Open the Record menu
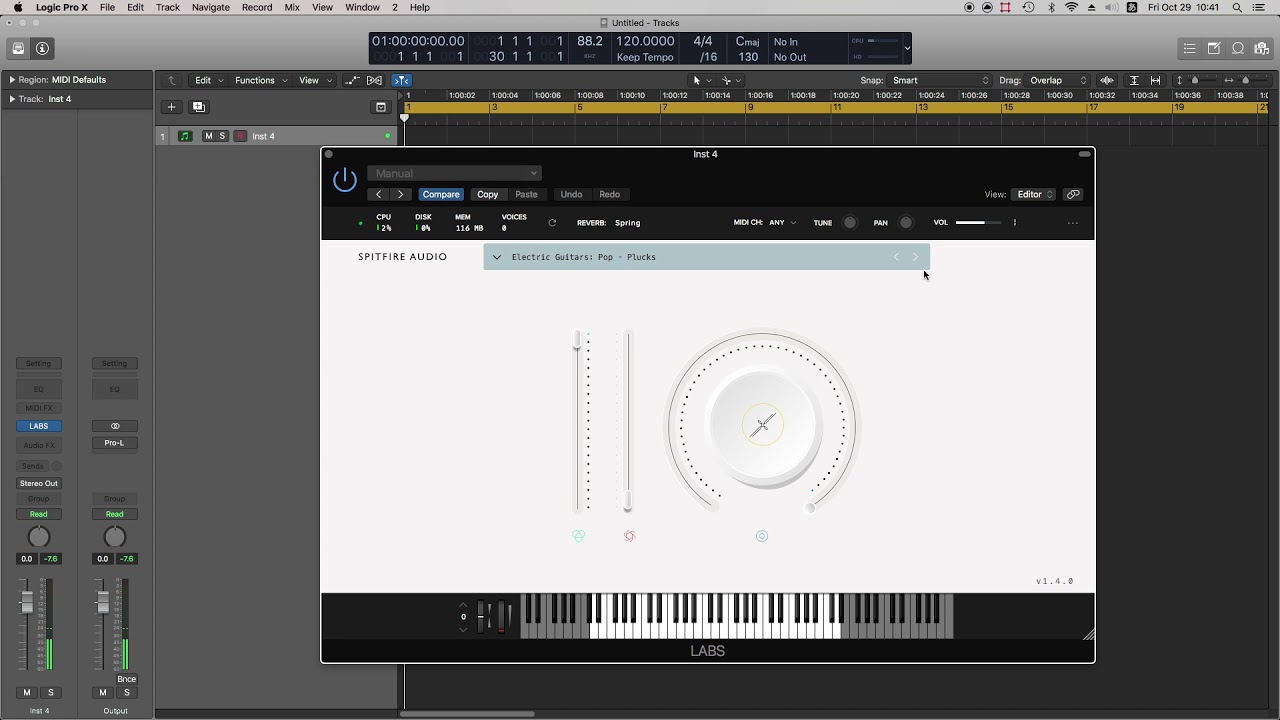Viewport: 1280px width, 720px height. point(257,7)
